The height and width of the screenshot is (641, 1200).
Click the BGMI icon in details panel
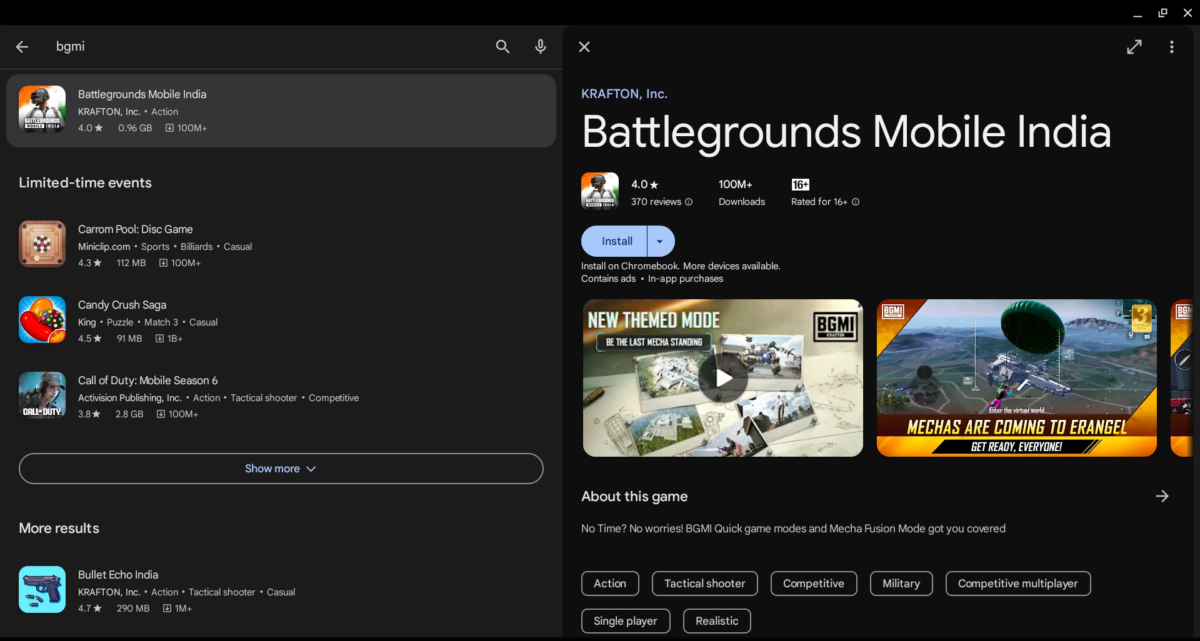pos(600,191)
